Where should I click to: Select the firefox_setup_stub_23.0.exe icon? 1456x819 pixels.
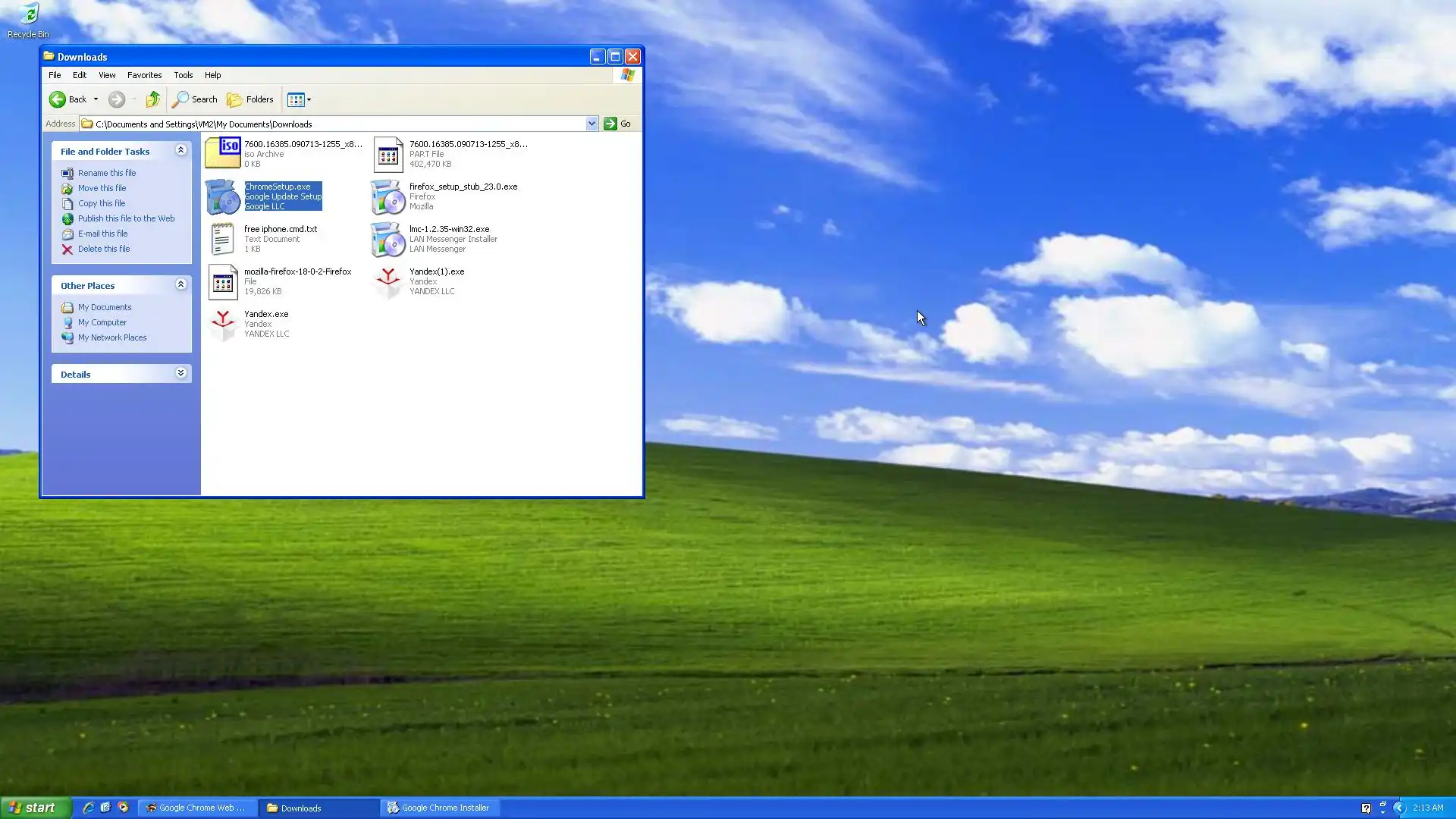point(388,197)
